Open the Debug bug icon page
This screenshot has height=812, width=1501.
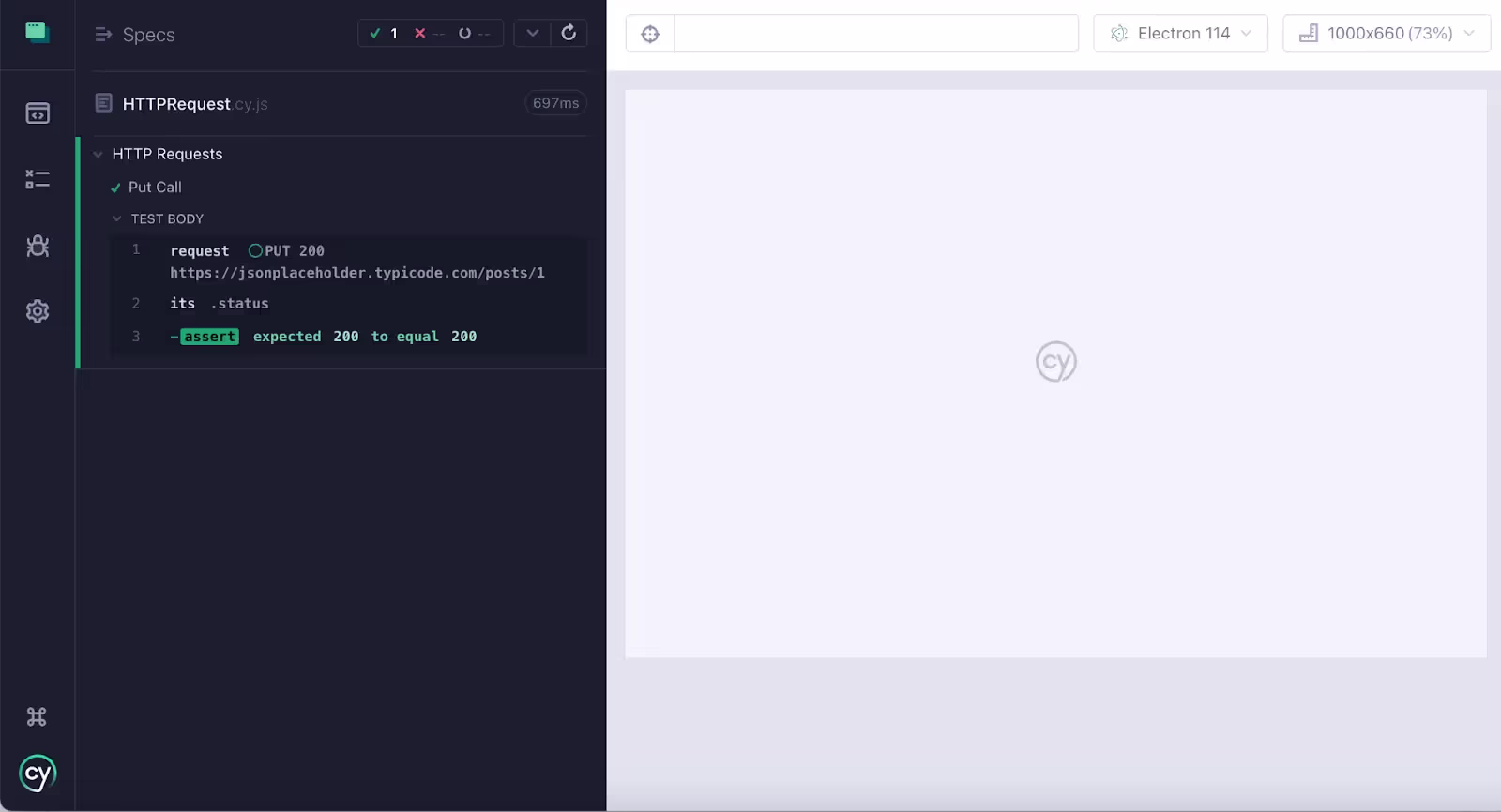[38, 246]
